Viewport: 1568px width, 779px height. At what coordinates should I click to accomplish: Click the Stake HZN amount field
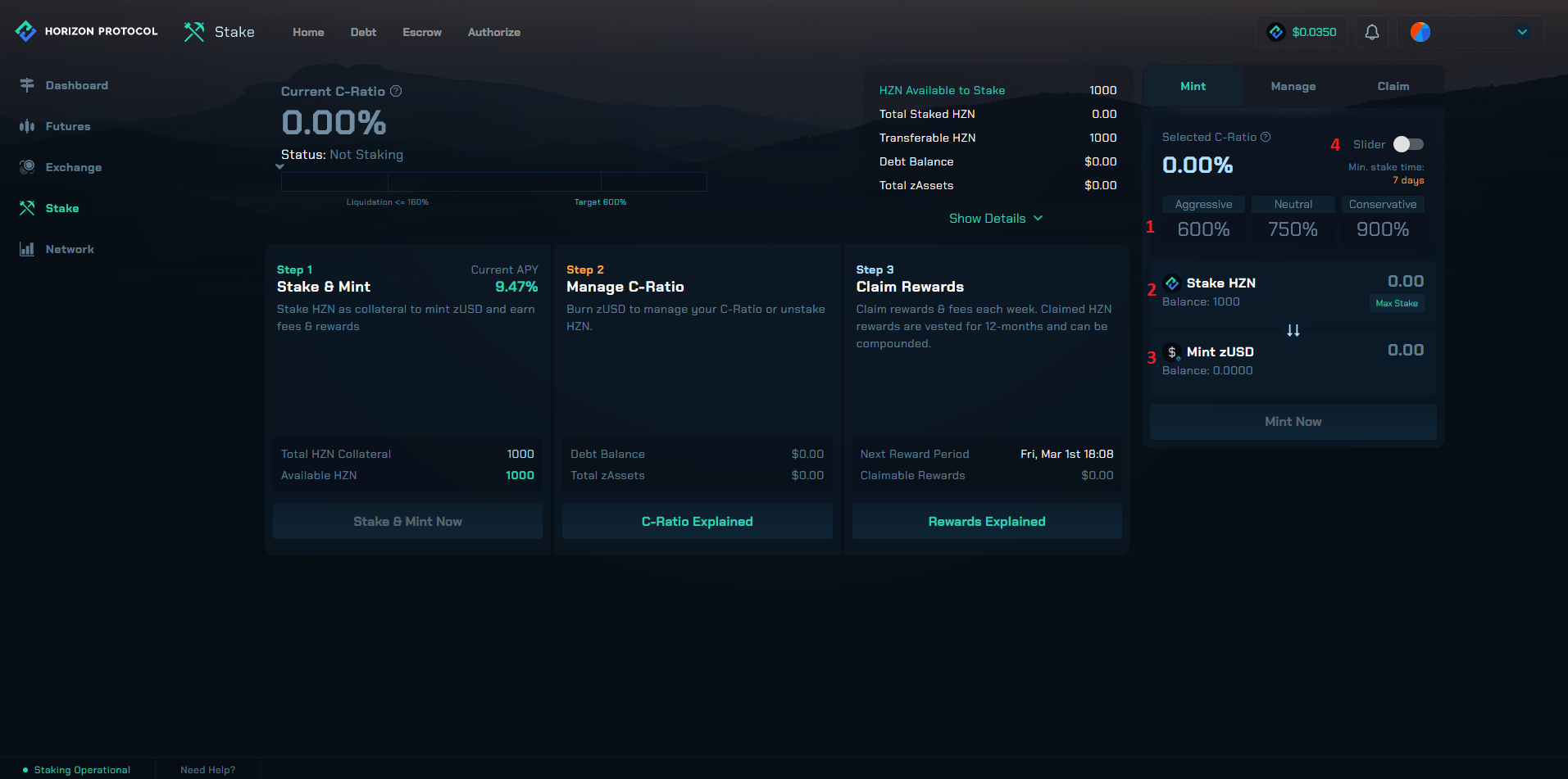coord(1405,282)
